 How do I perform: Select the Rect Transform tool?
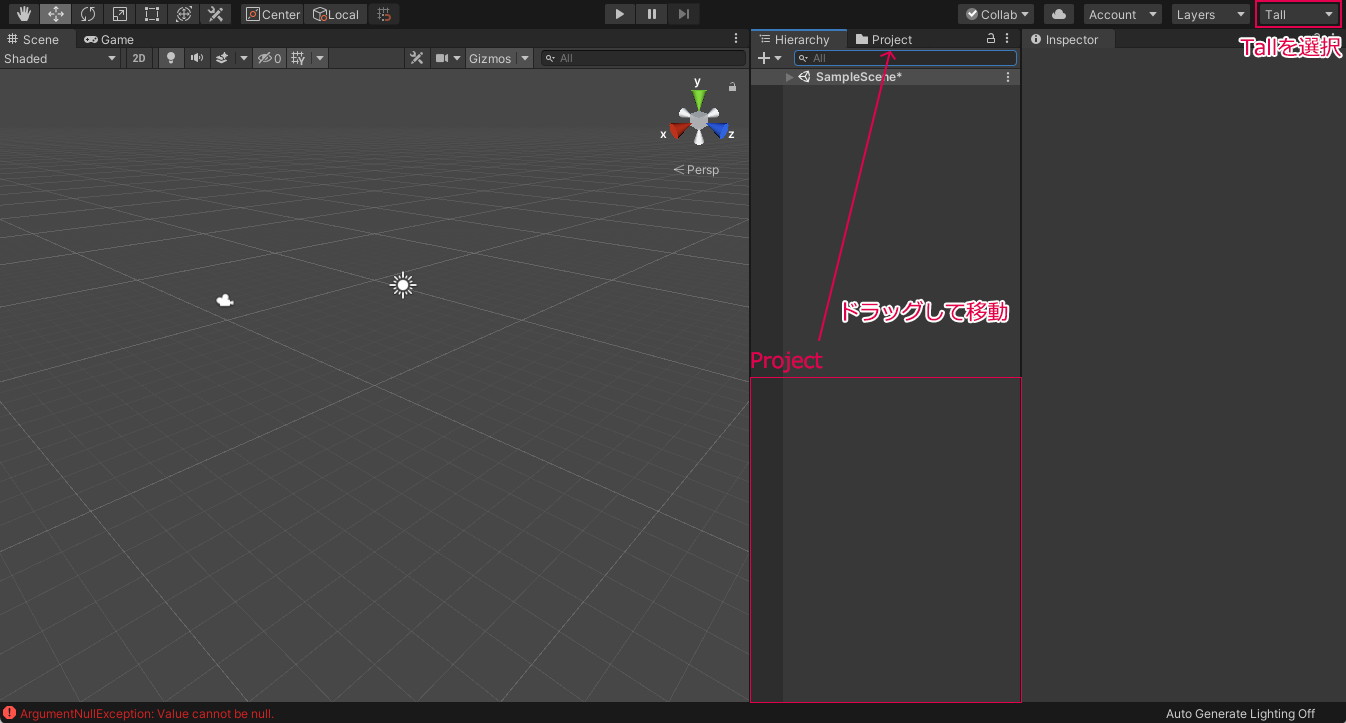(151, 14)
